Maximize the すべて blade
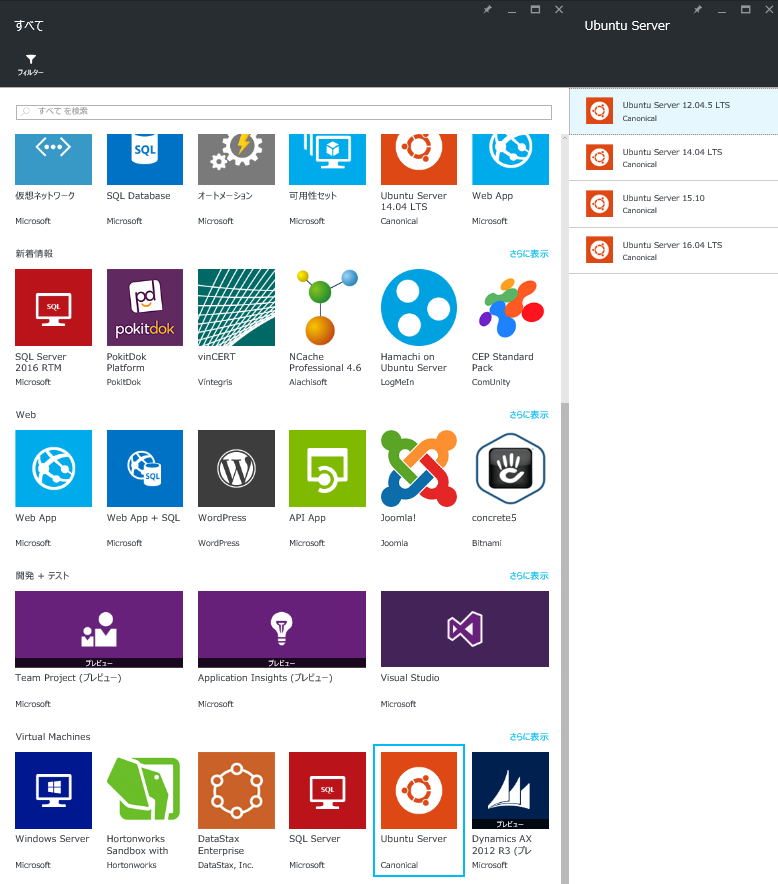778x884 pixels. [536, 9]
